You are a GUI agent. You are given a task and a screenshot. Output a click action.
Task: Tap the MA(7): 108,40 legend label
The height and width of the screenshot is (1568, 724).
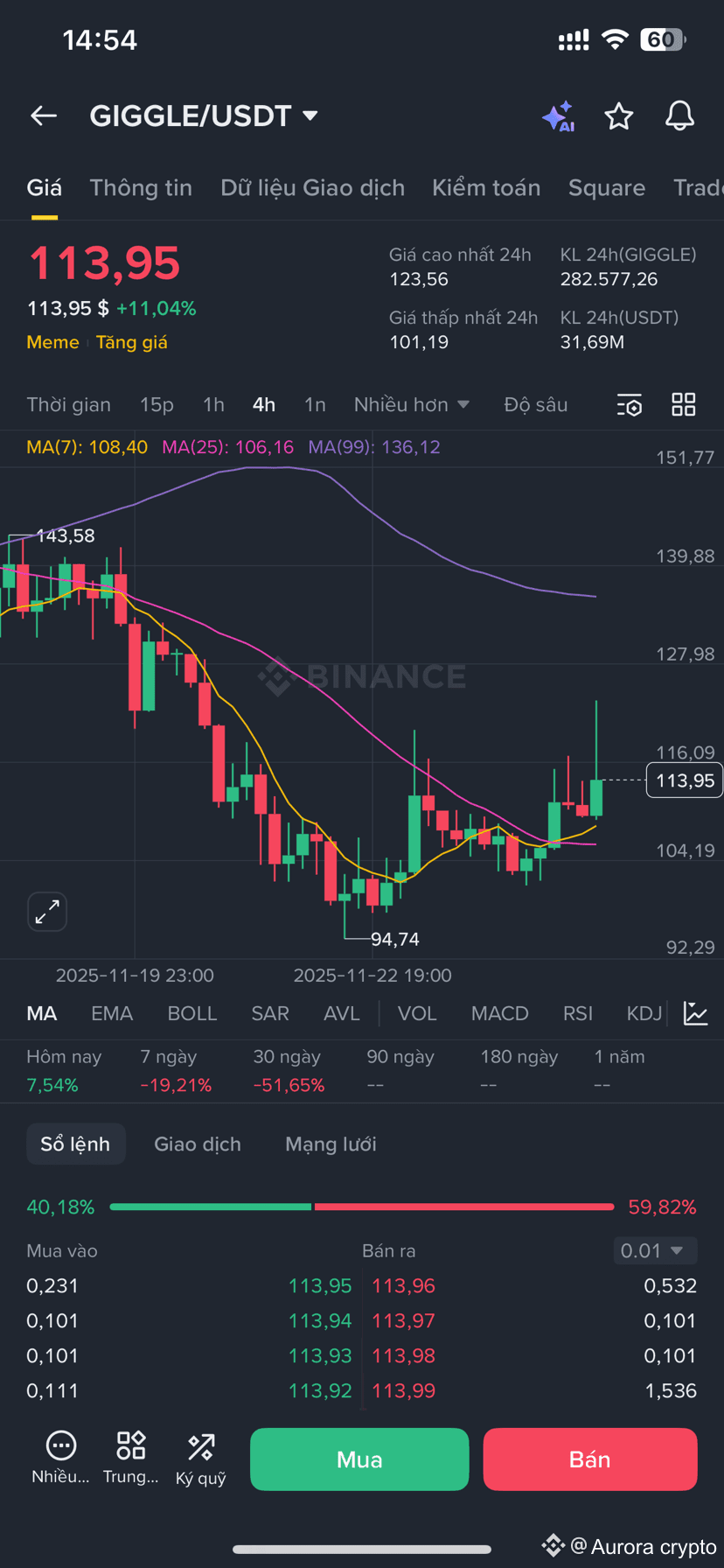[87, 447]
